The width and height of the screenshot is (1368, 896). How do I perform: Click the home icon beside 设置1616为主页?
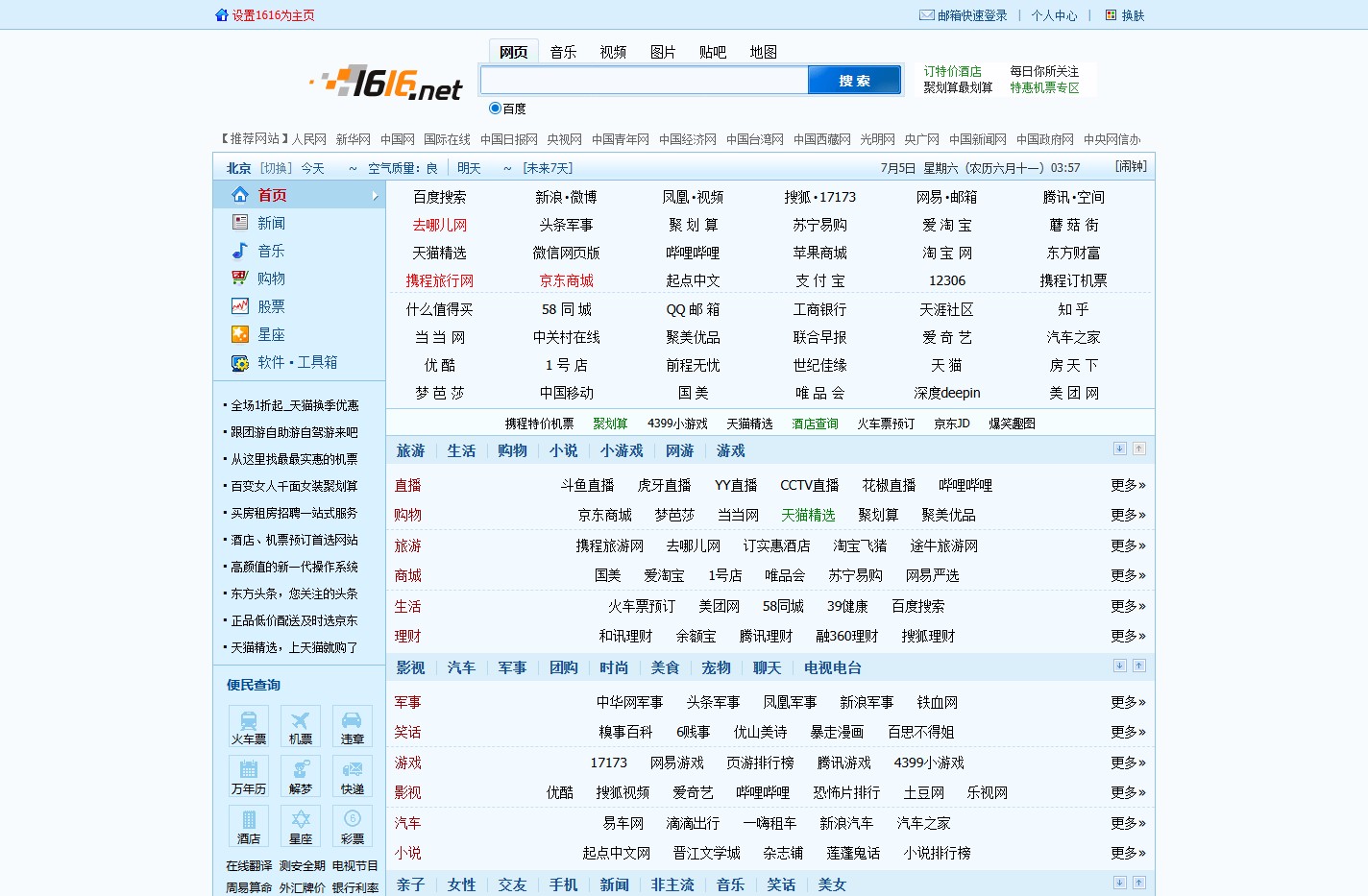(x=222, y=15)
